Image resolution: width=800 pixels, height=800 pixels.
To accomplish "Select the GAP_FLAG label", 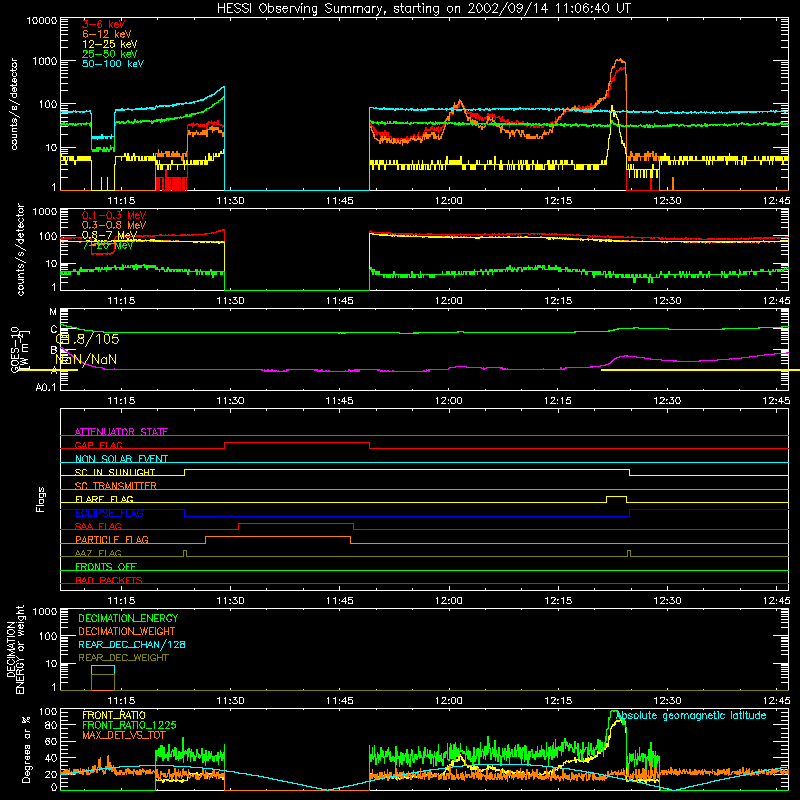I will [98, 445].
